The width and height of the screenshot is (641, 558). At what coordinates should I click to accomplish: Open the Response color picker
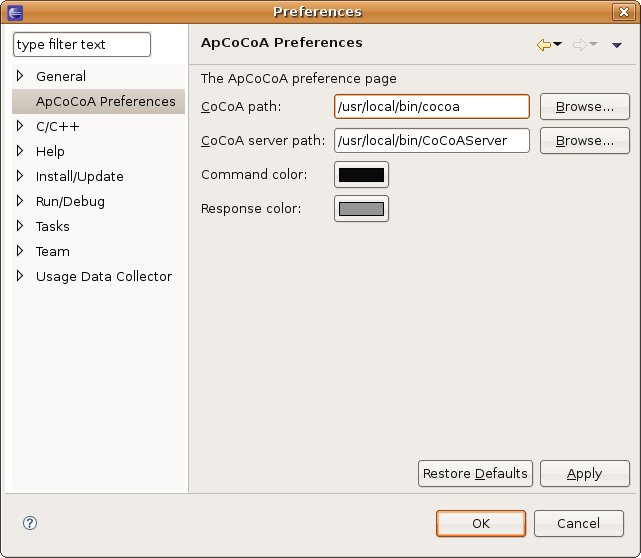coord(361,208)
